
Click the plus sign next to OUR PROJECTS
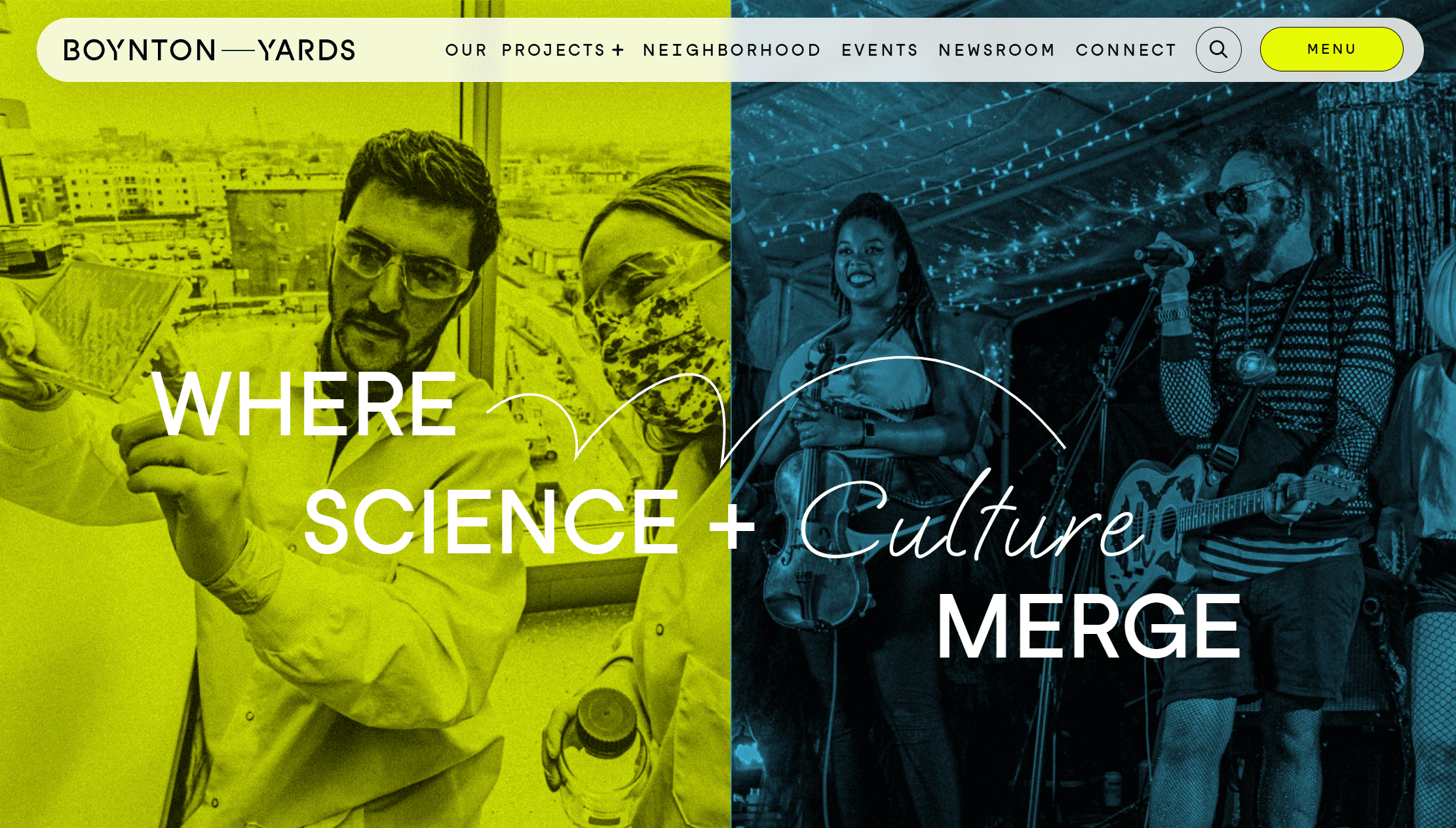(x=621, y=49)
